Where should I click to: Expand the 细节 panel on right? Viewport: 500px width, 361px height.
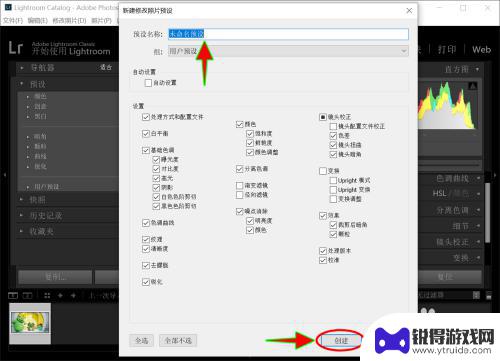click(x=478, y=226)
